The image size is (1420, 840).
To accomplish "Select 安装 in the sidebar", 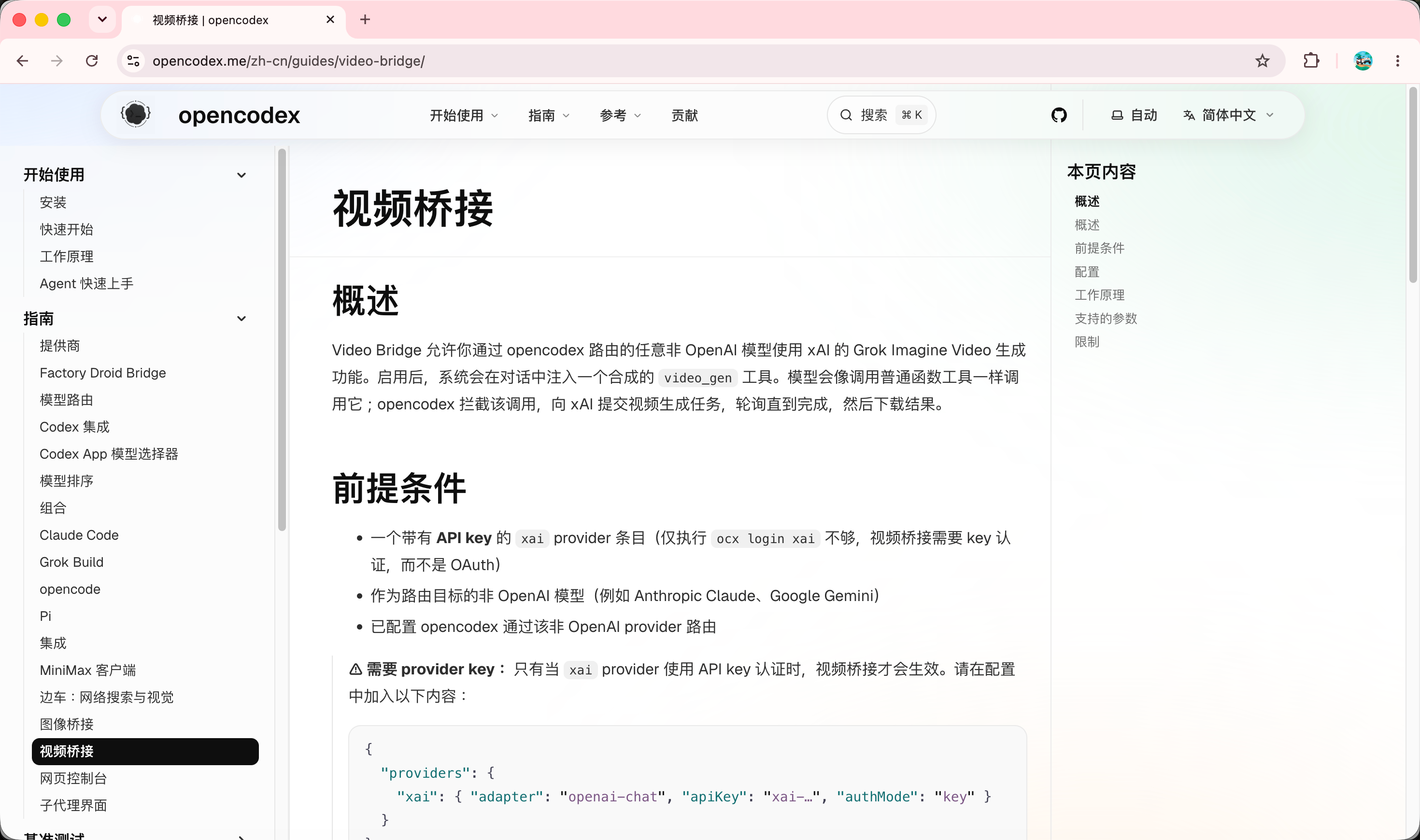I will (53, 203).
